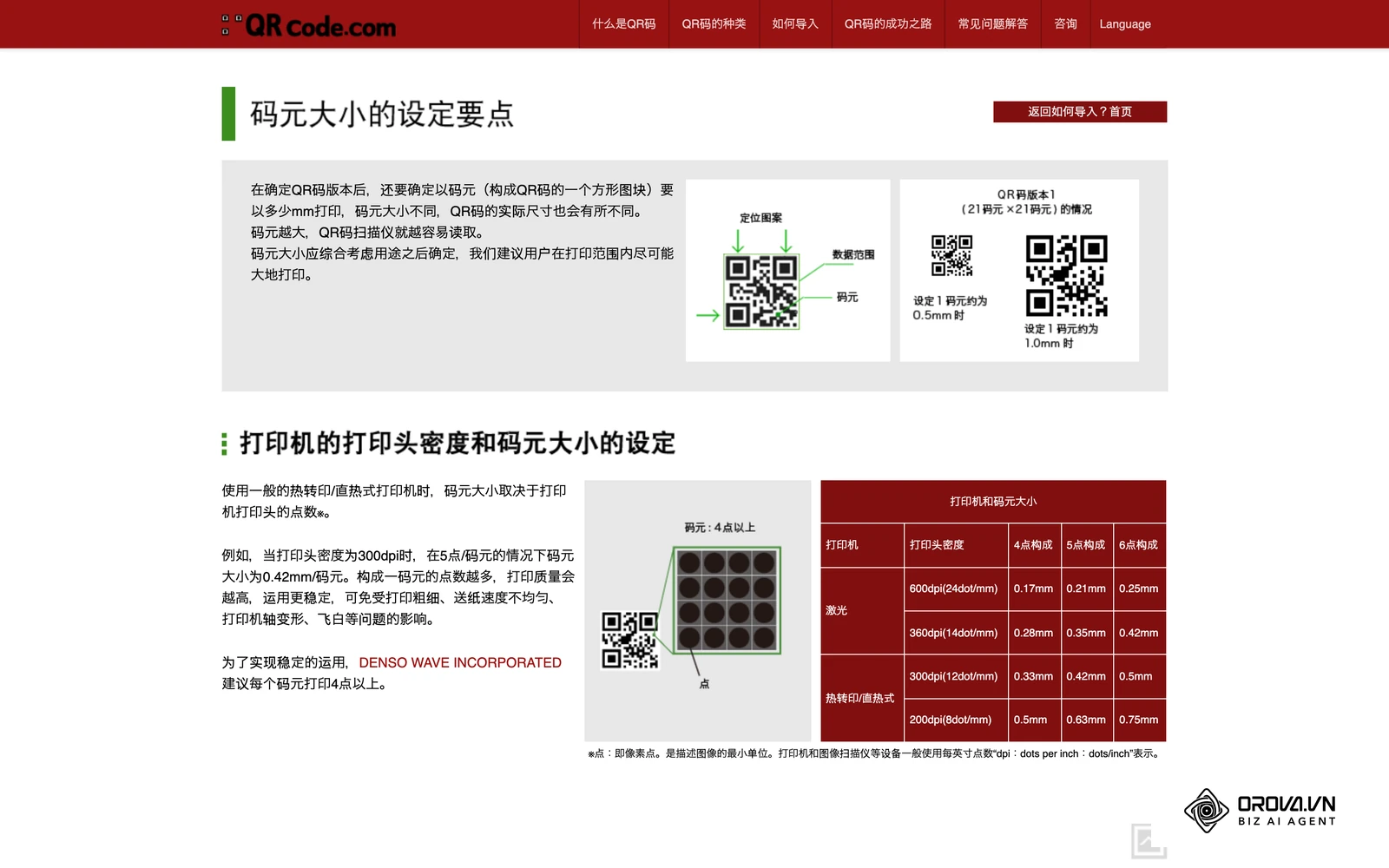1389x868 pixels.
Task: Select the 激光 row label
Action: click(862, 610)
